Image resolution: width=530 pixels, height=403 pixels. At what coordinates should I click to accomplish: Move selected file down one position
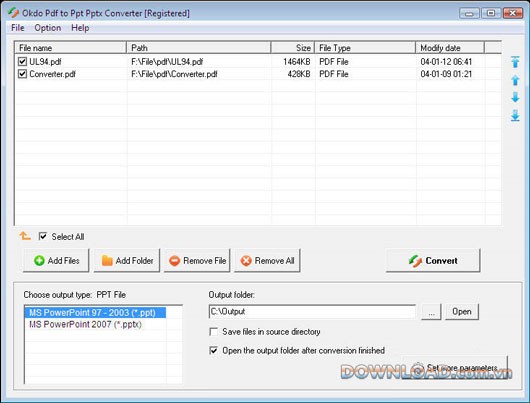tap(515, 97)
